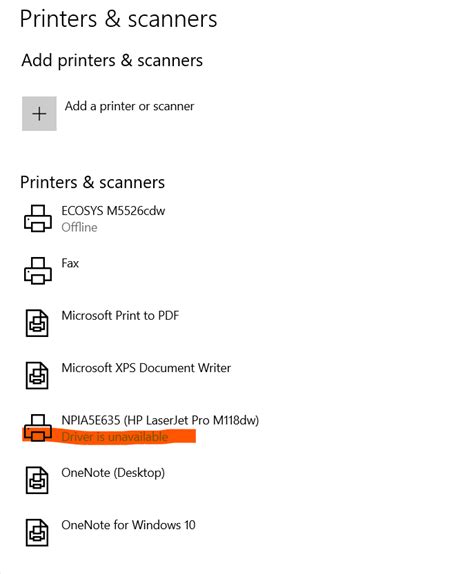Viewport: 474px width, 574px height.
Task: Click the Fax printer icon
Action: (38, 271)
